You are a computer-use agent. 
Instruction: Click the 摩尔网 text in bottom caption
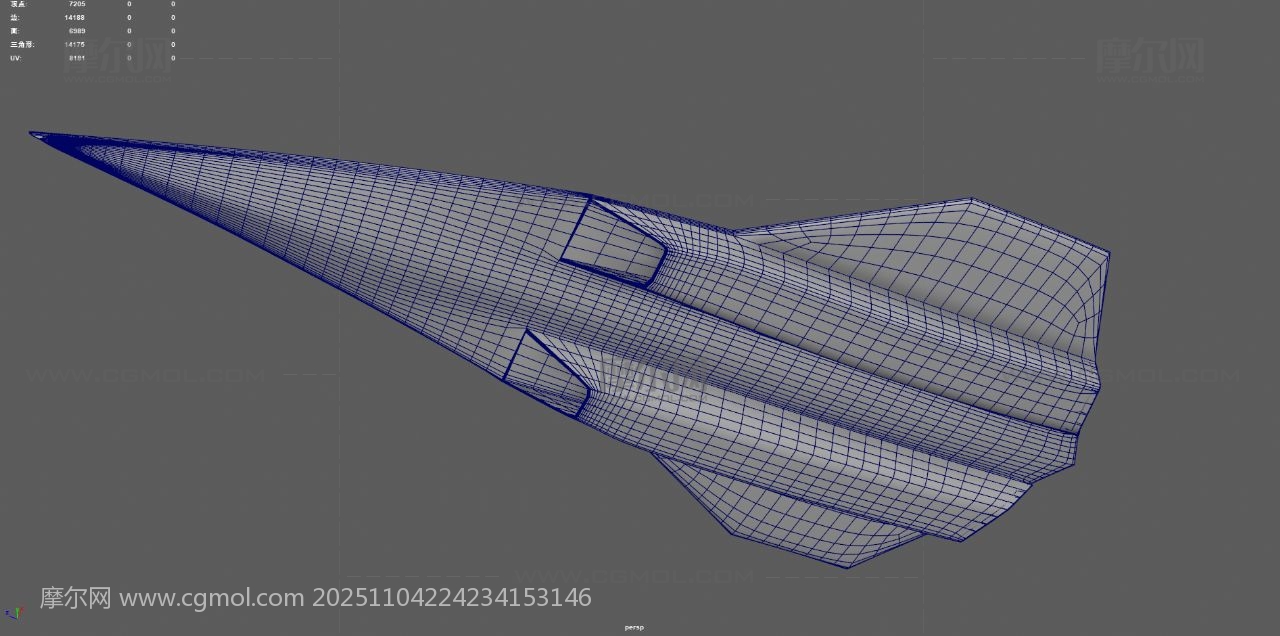tap(75, 598)
